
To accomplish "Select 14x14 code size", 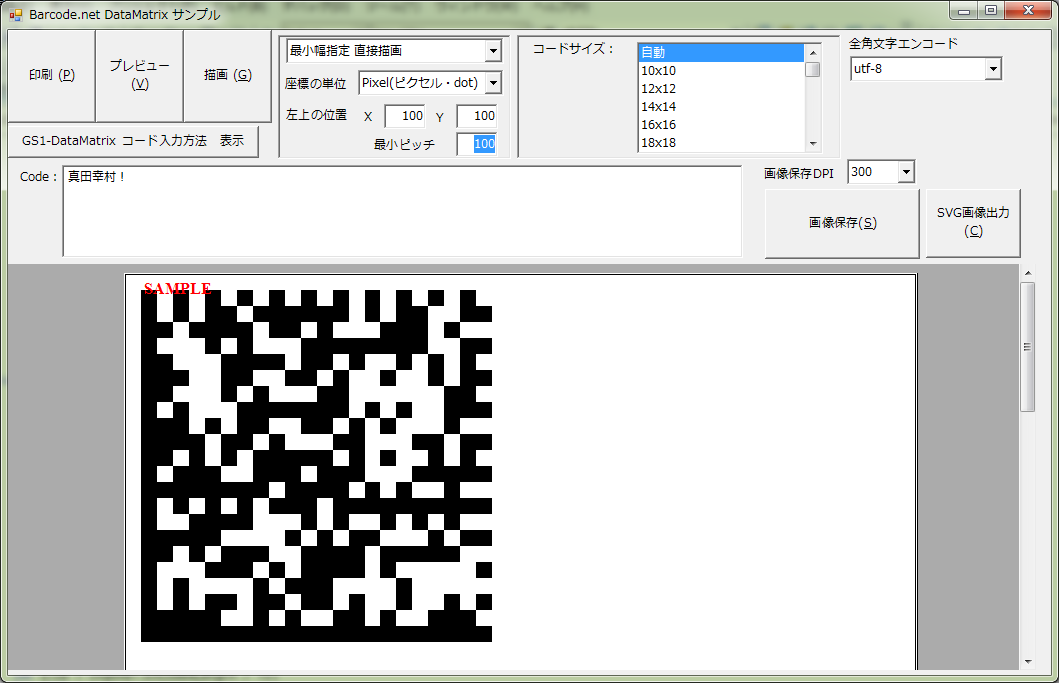I will click(721, 107).
